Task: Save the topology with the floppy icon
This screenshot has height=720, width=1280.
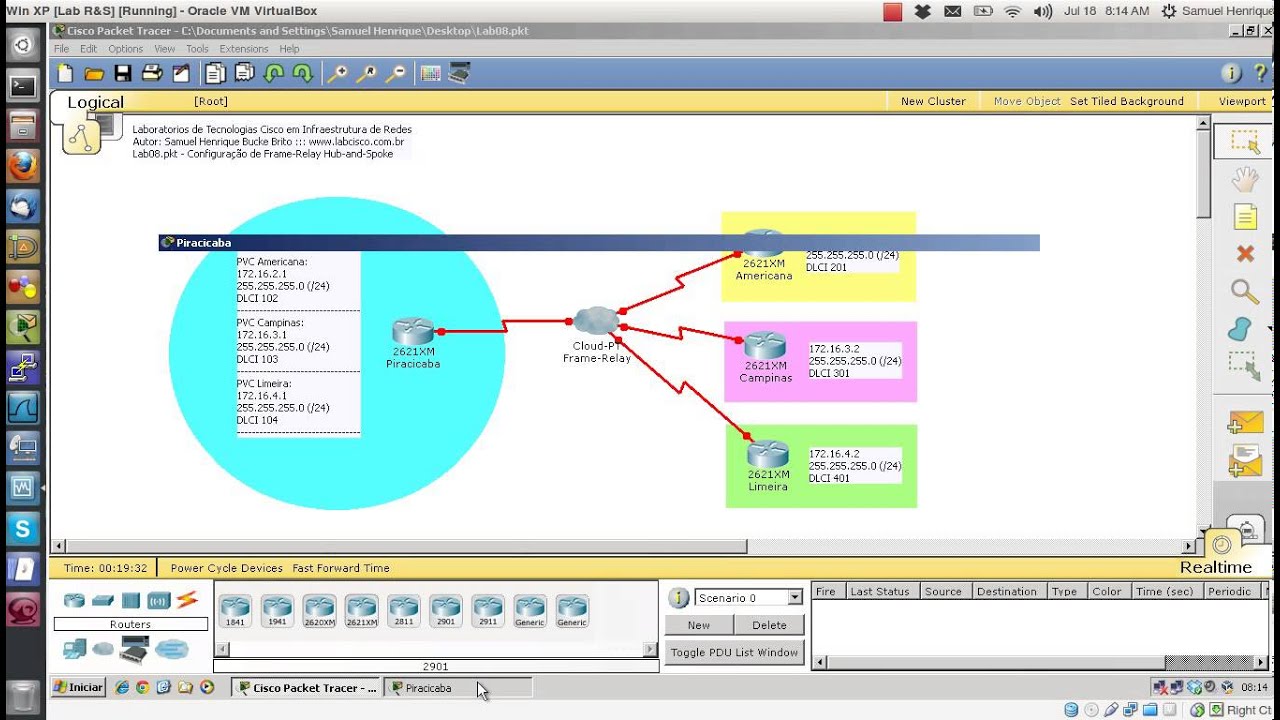Action: click(122, 73)
